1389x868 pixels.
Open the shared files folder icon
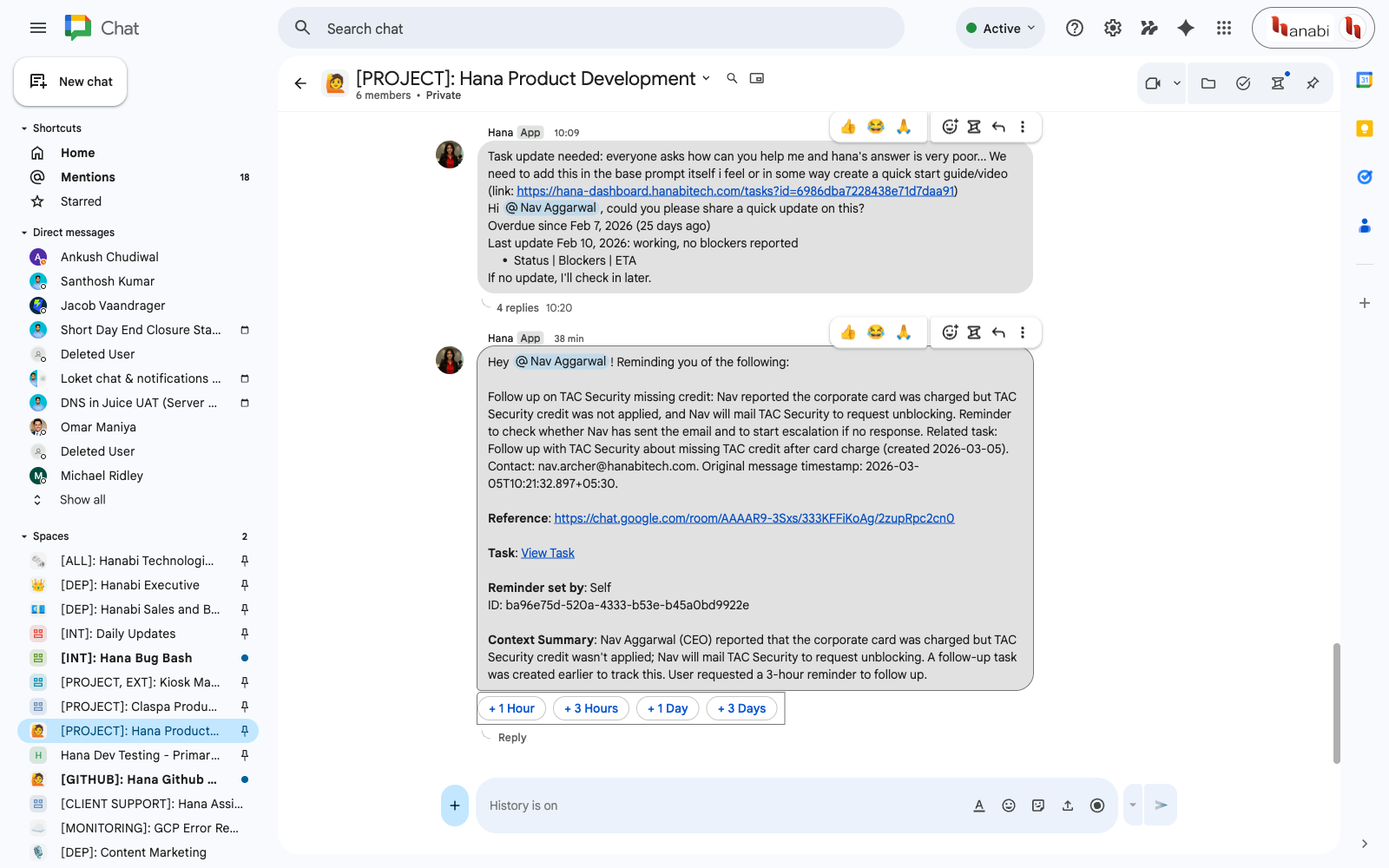pos(1208,83)
